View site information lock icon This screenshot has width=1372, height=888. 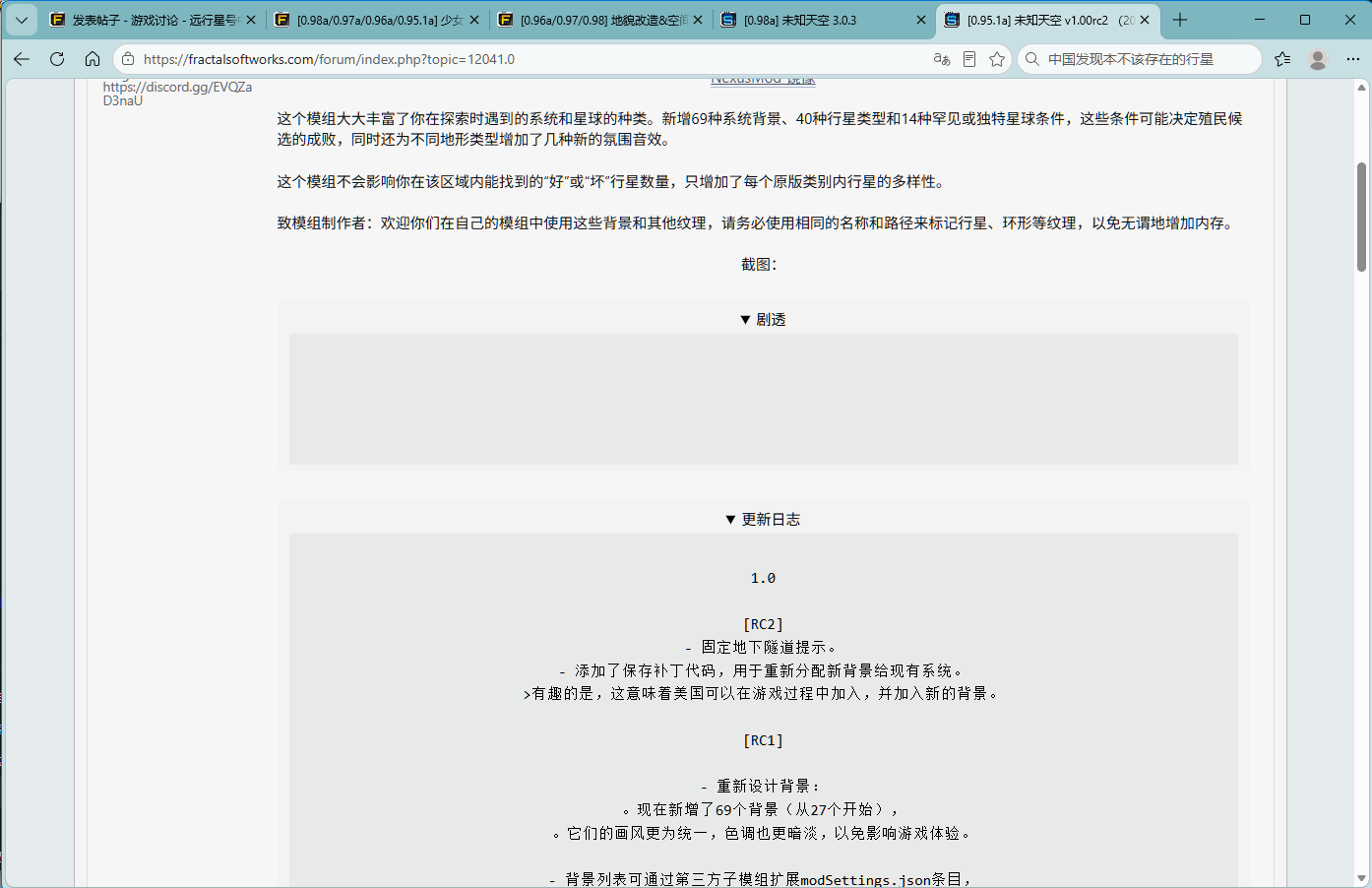click(x=128, y=59)
